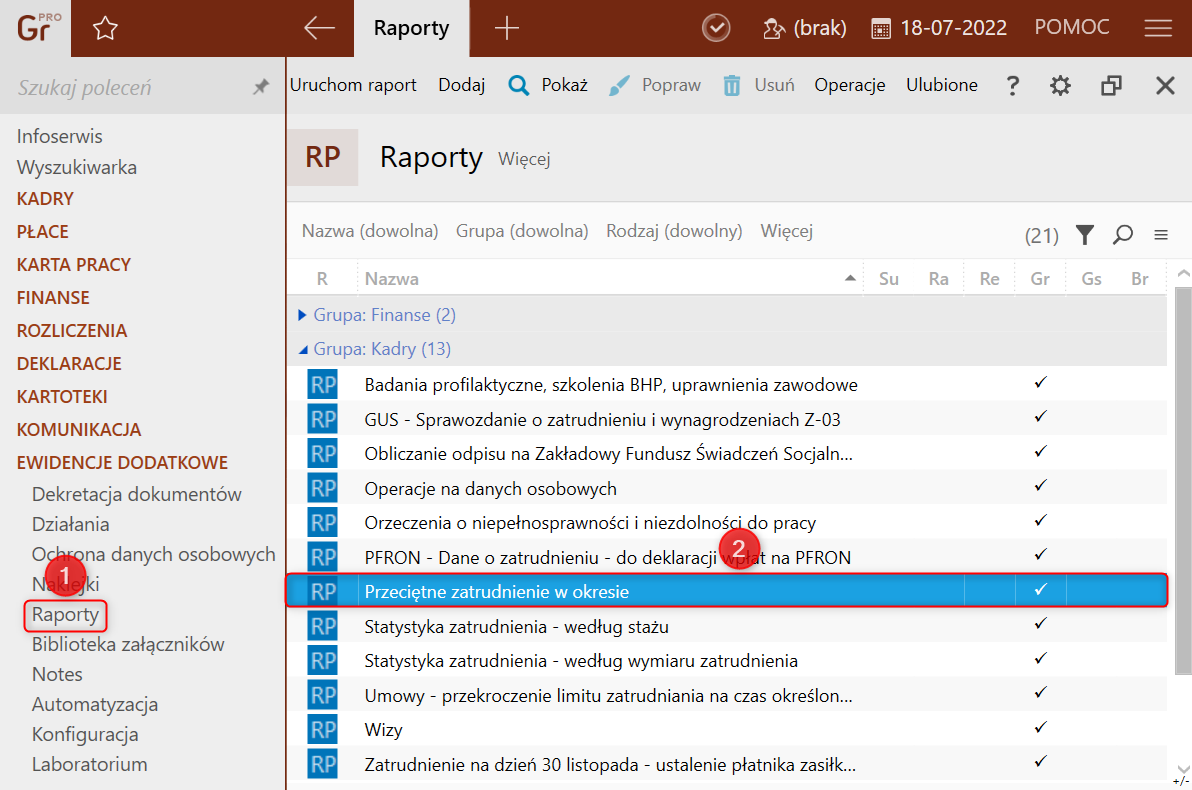Click RP icon of Badania profilaktyczne row
This screenshot has width=1192, height=790.
click(322, 385)
